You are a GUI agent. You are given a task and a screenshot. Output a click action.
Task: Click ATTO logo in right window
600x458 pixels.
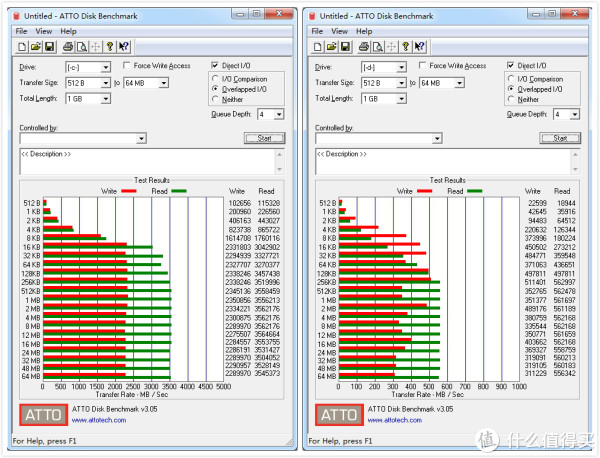[x=339, y=415]
